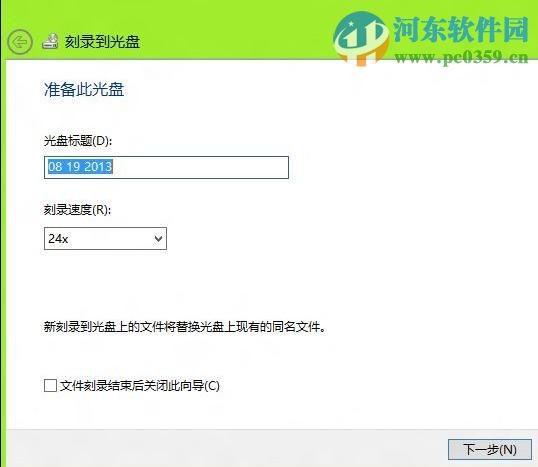
Task: Click the 刻录到光盘 window title
Action: click(102, 42)
